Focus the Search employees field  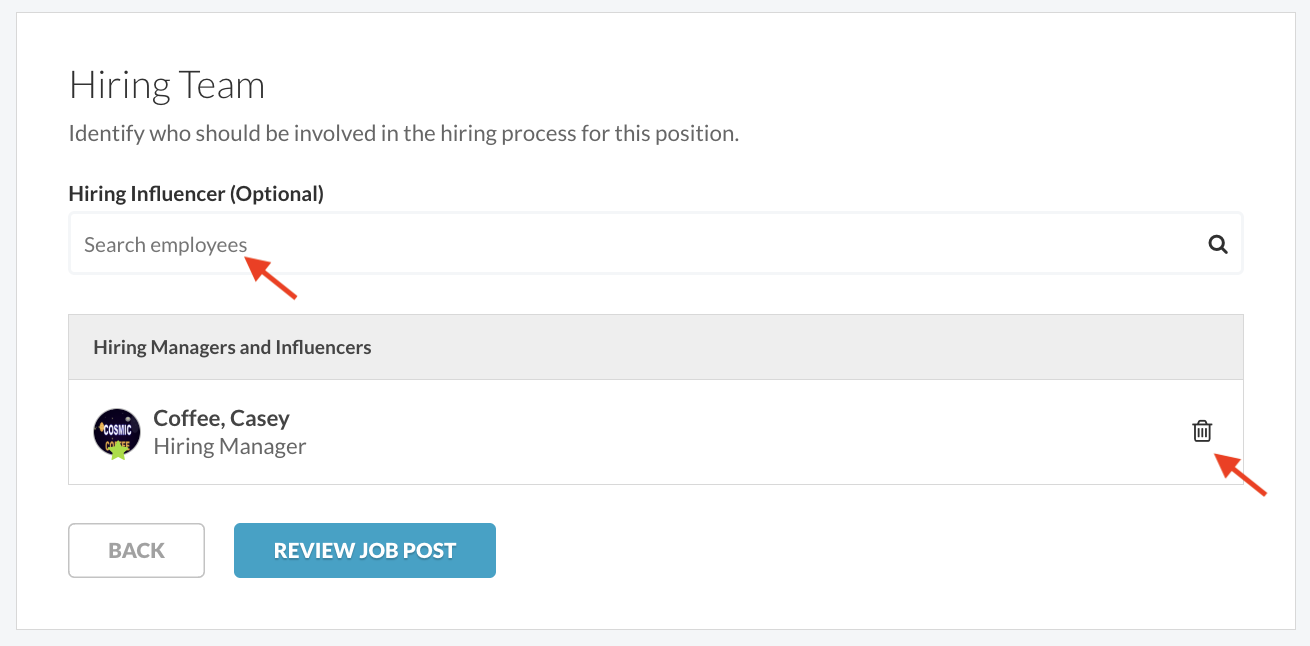655,243
